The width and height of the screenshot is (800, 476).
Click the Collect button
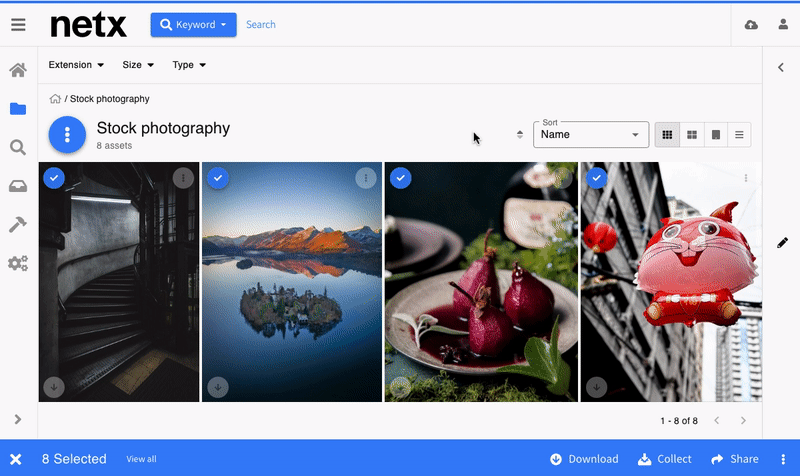click(x=664, y=459)
